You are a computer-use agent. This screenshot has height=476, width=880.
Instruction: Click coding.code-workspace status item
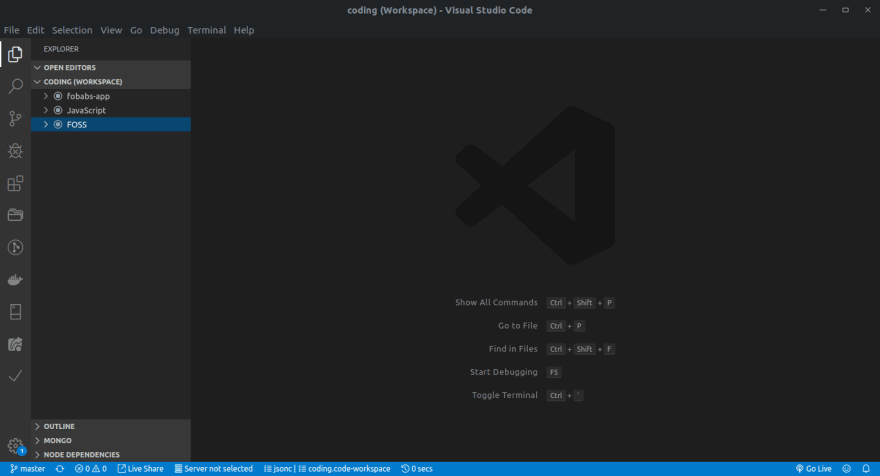[344, 469]
